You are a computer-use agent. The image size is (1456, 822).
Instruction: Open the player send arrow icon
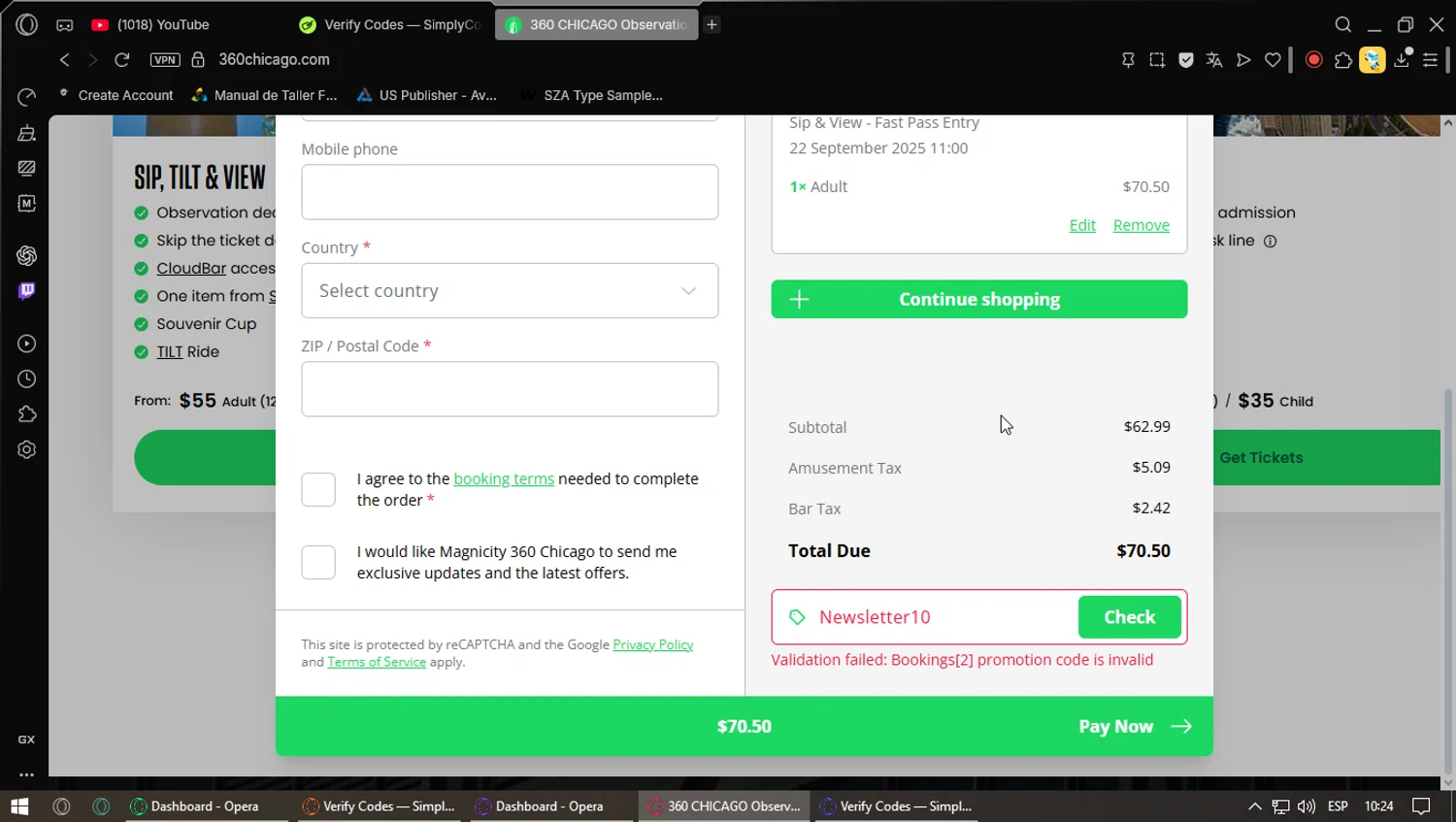[x=1243, y=60]
